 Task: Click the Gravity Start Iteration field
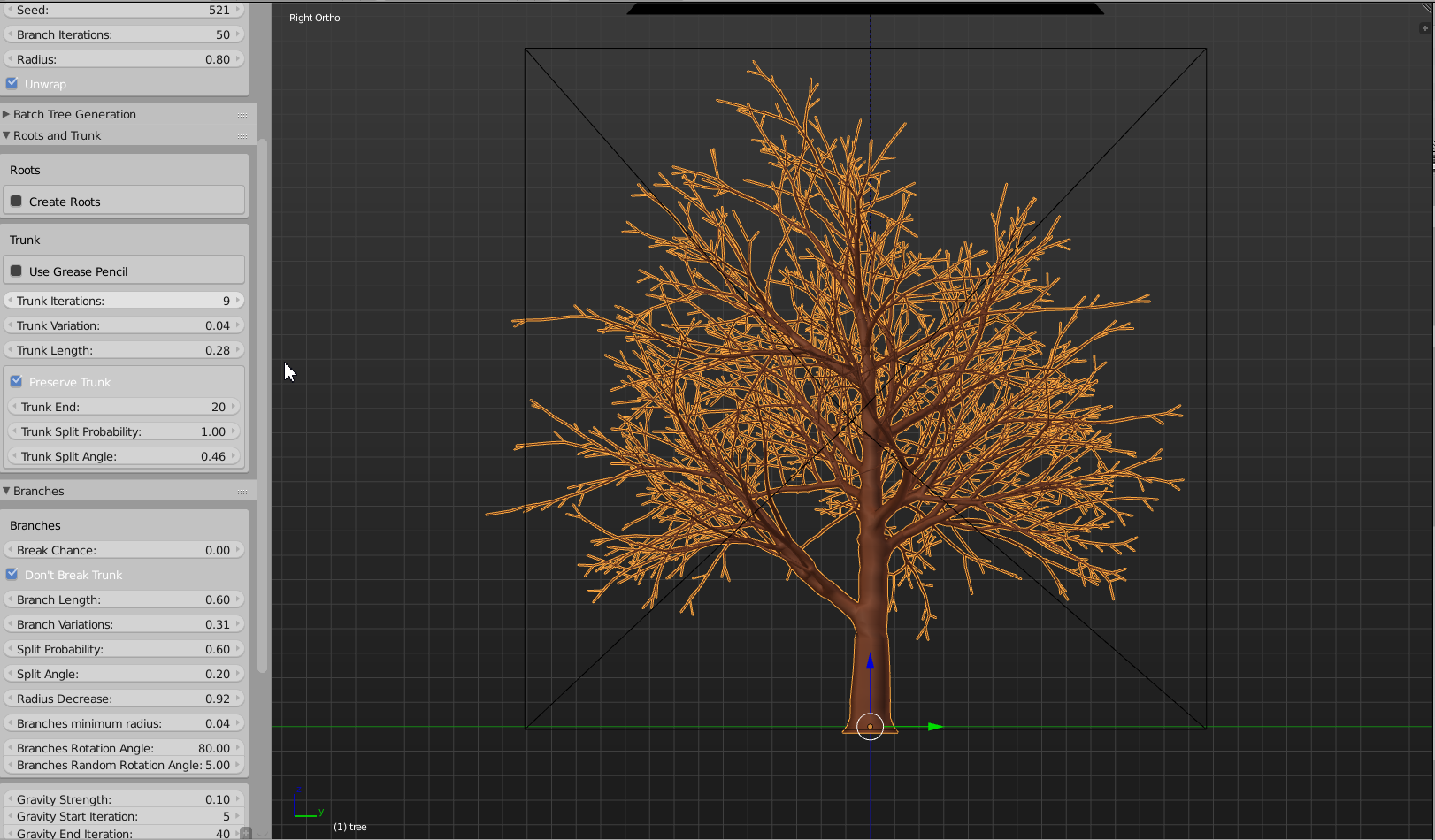[124, 816]
